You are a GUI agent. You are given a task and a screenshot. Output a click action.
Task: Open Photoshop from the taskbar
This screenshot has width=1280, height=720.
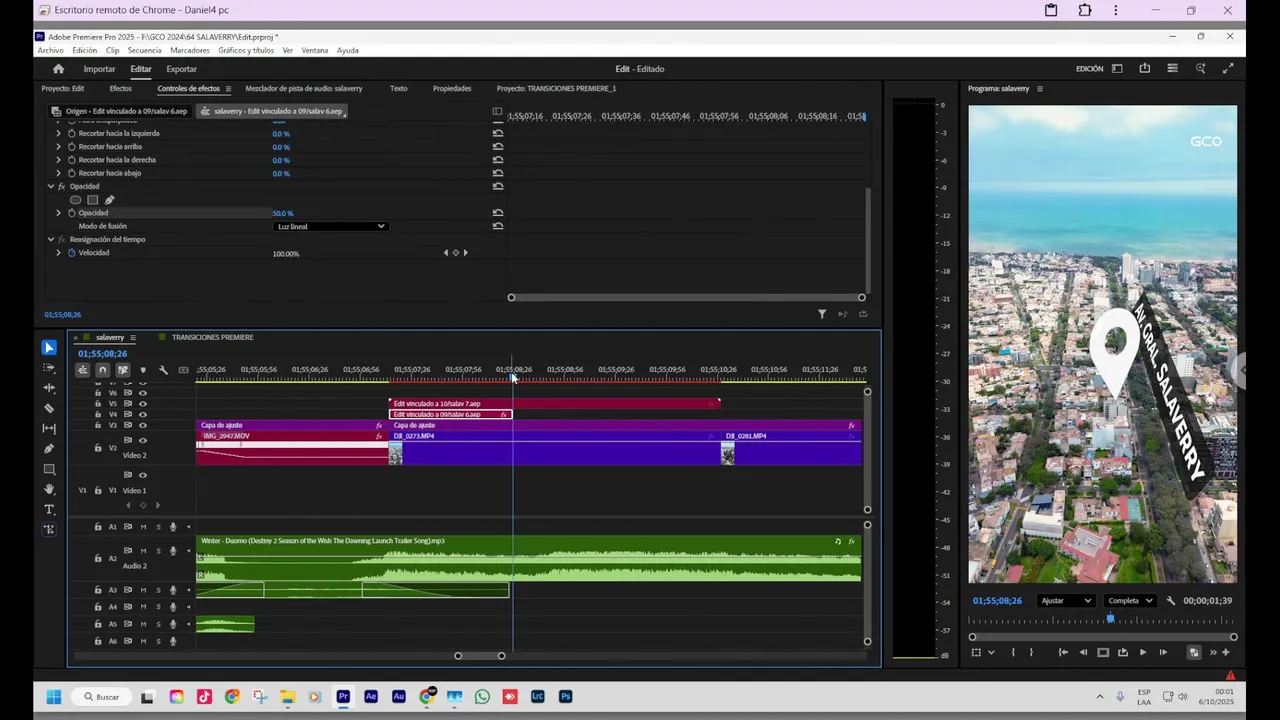(x=565, y=696)
